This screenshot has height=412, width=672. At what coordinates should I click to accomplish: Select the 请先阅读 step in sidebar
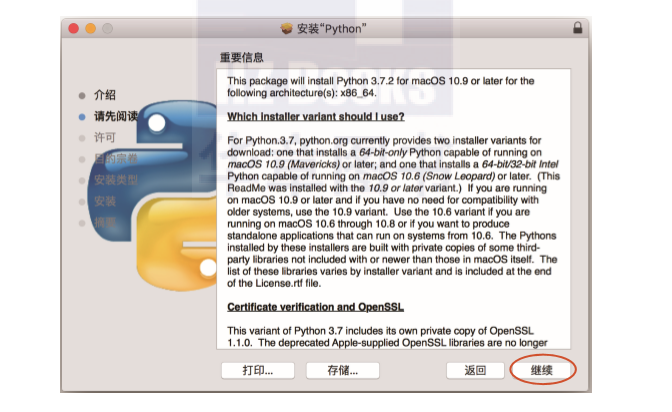116,116
